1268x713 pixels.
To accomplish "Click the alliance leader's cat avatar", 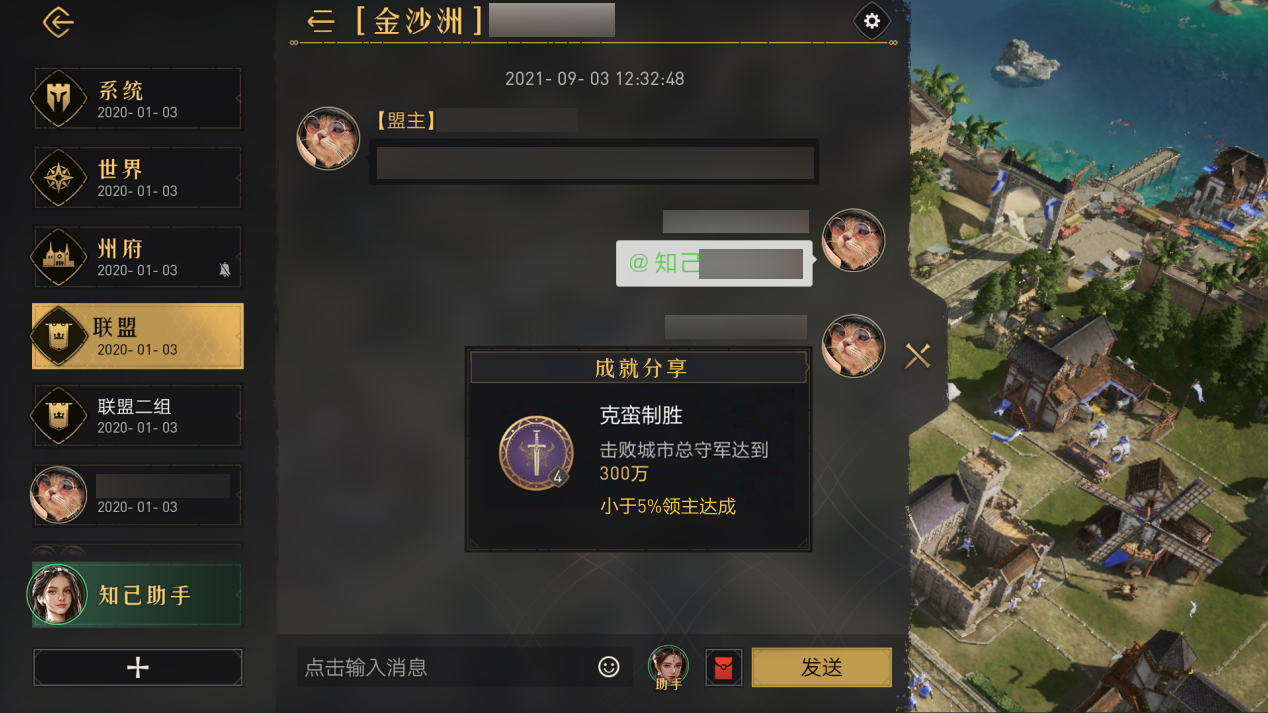I will 328,138.
